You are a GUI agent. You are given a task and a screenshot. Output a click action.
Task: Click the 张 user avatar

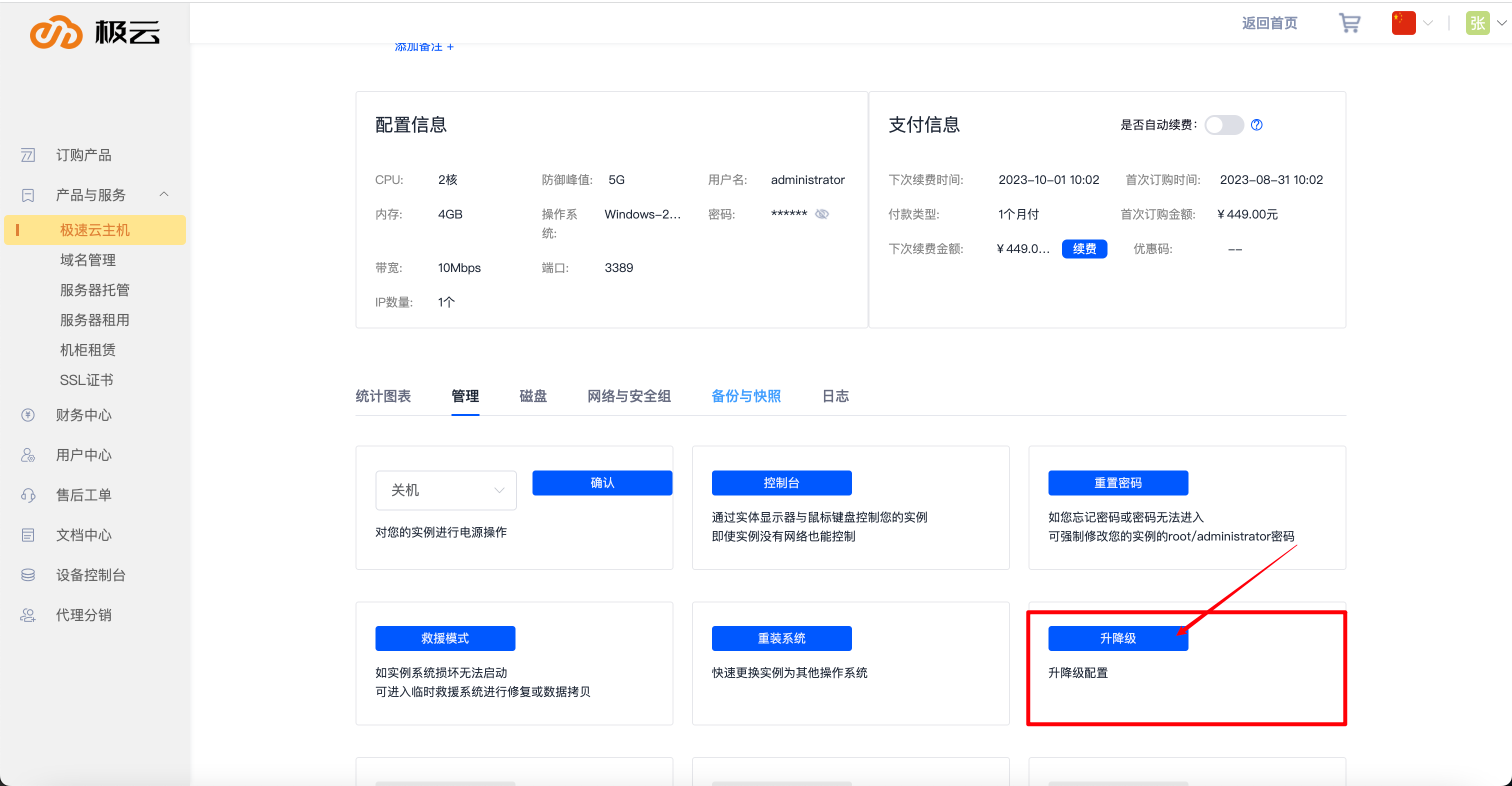coord(1477,23)
